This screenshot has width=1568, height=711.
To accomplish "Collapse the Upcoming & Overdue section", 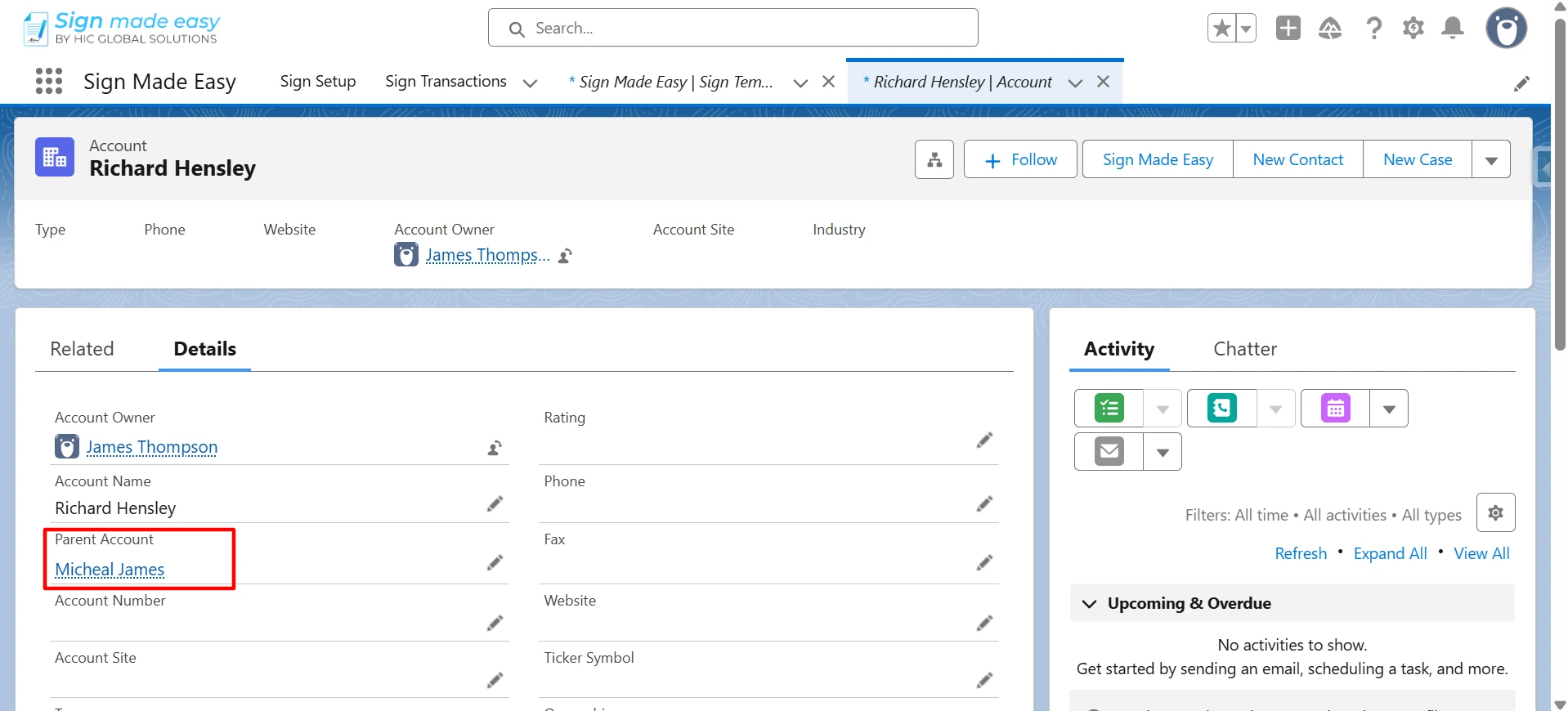I will pyautogui.click(x=1089, y=603).
